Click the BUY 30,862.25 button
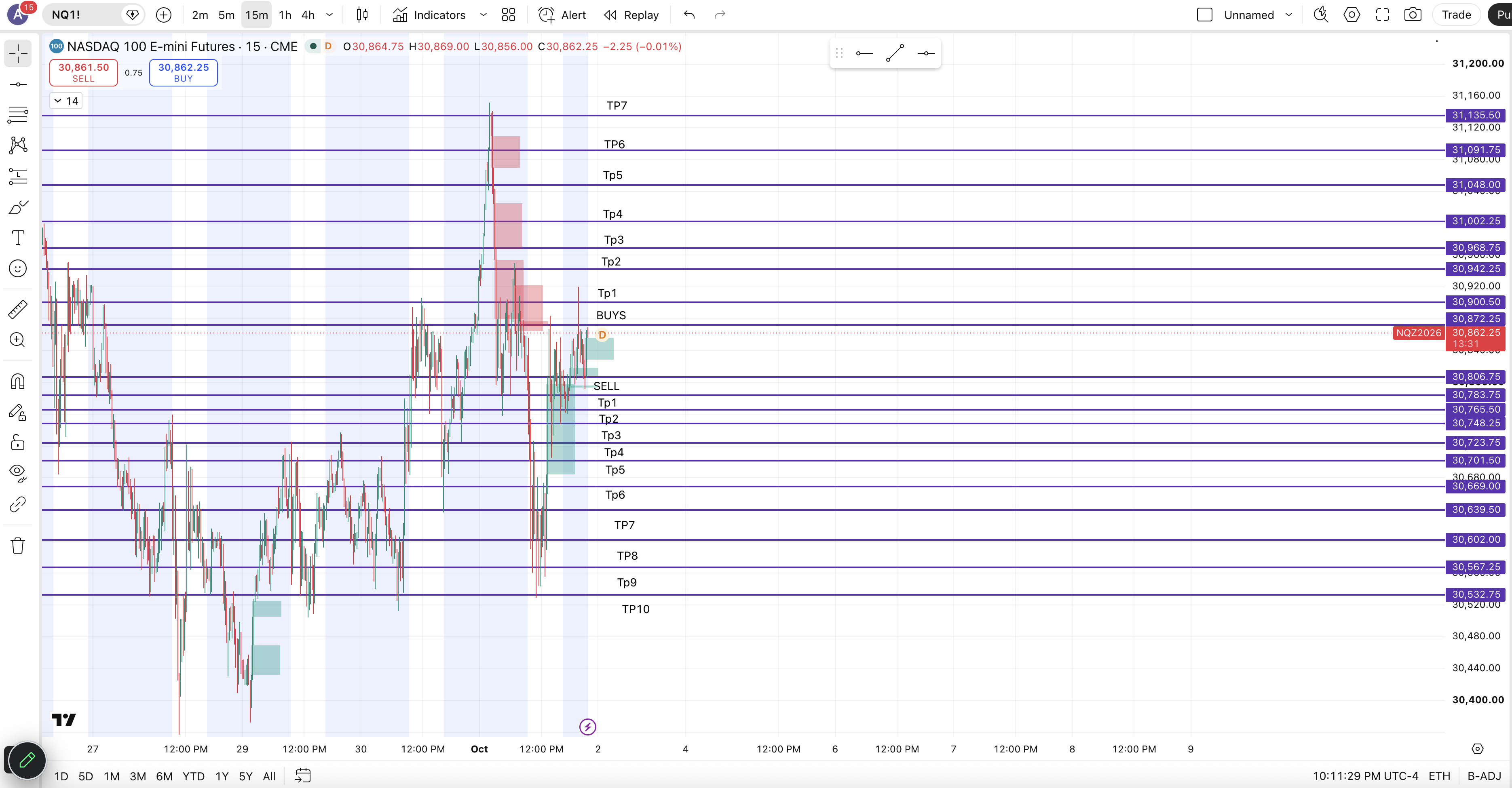This screenshot has height=788, width=1512. coord(183,72)
